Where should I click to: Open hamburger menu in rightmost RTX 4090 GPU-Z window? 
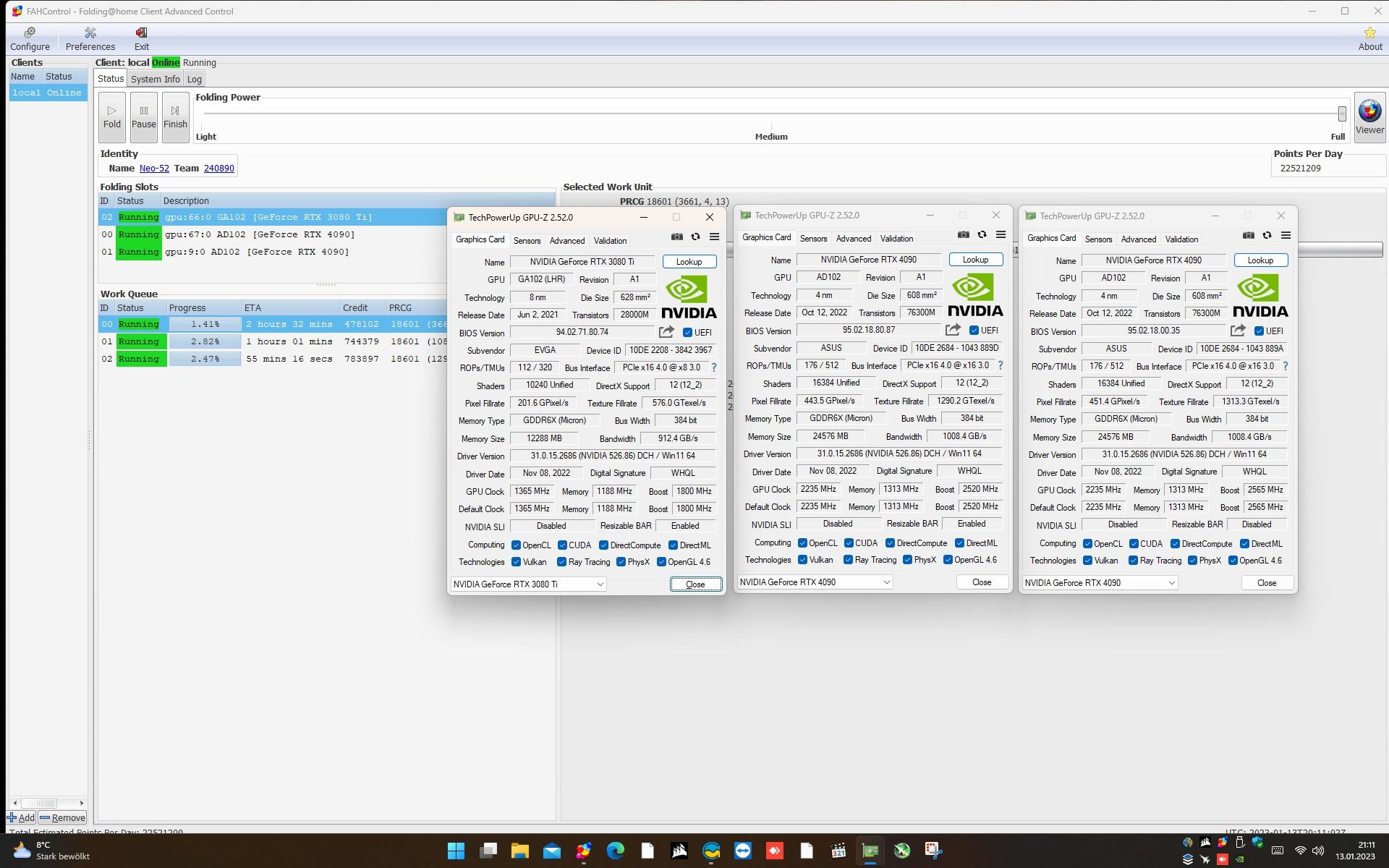[x=1286, y=235]
